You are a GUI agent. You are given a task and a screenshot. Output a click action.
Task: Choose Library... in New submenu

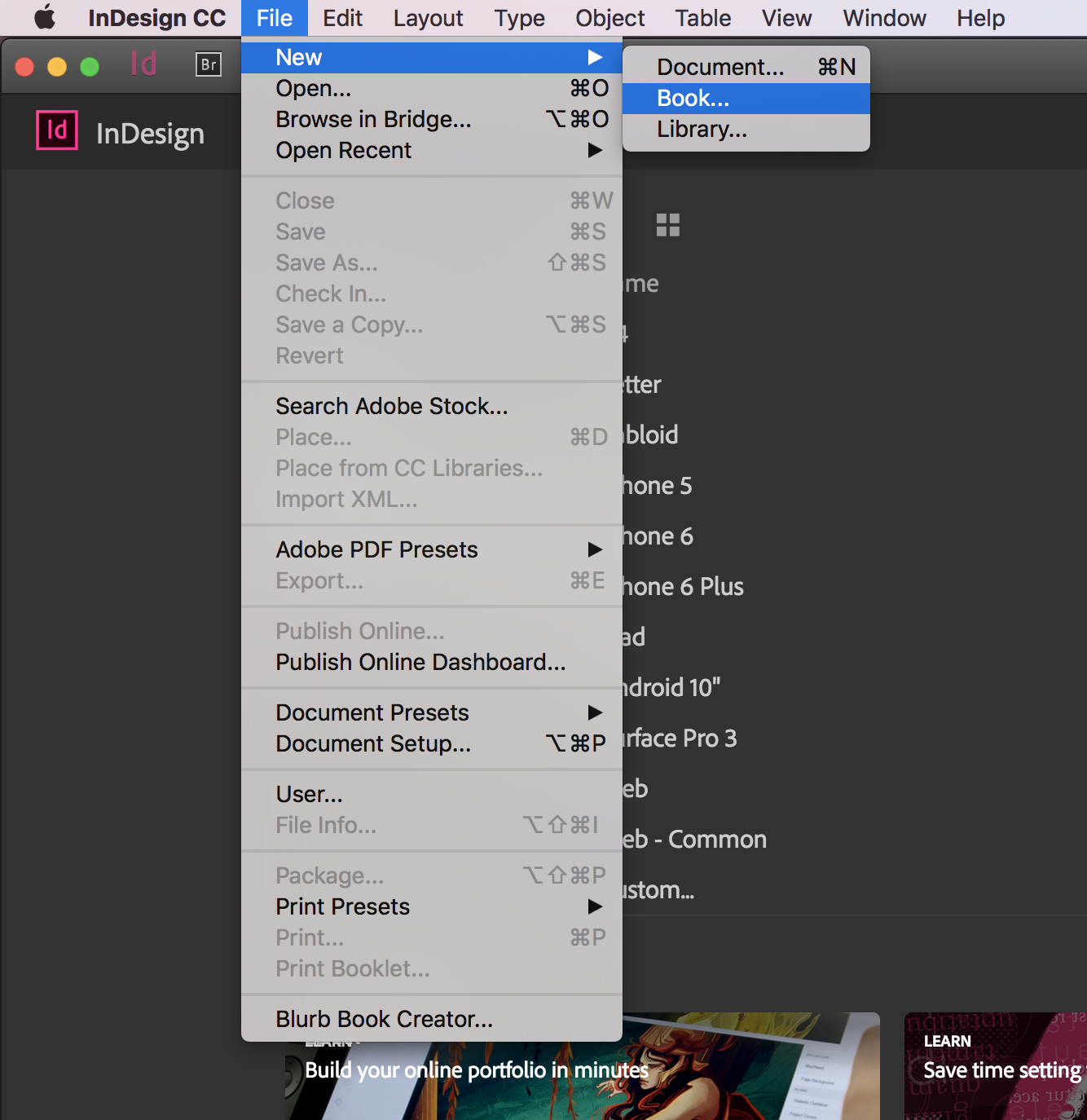(746, 129)
